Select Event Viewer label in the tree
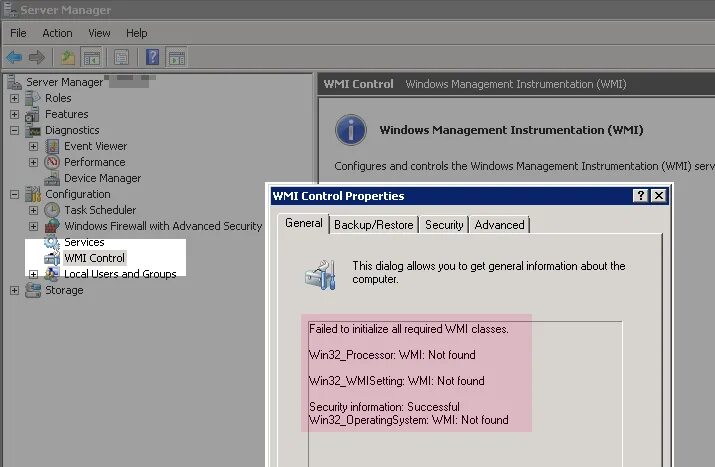715x467 pixels. tap(96, 146)
